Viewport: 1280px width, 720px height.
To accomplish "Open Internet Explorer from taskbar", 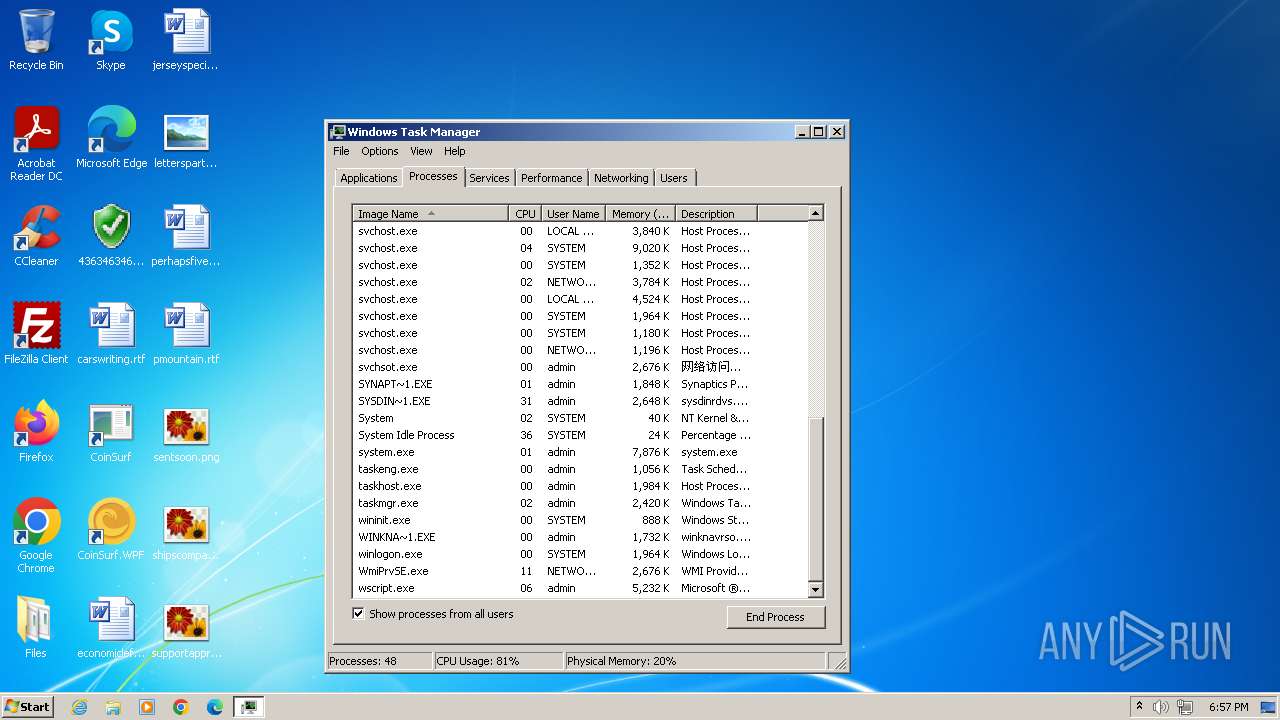I will click(79, 707).
